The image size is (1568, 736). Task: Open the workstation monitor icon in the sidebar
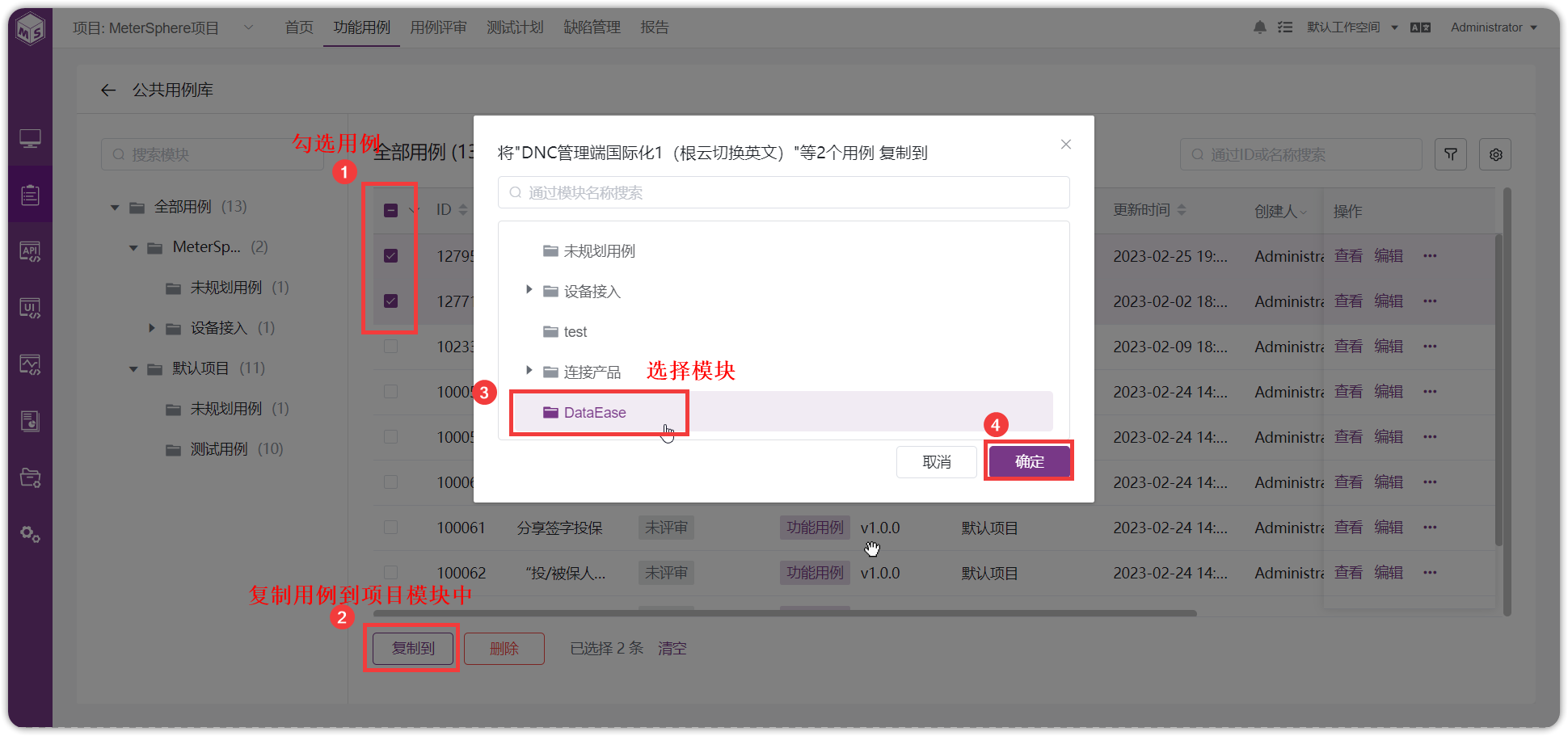pos(30,139)
